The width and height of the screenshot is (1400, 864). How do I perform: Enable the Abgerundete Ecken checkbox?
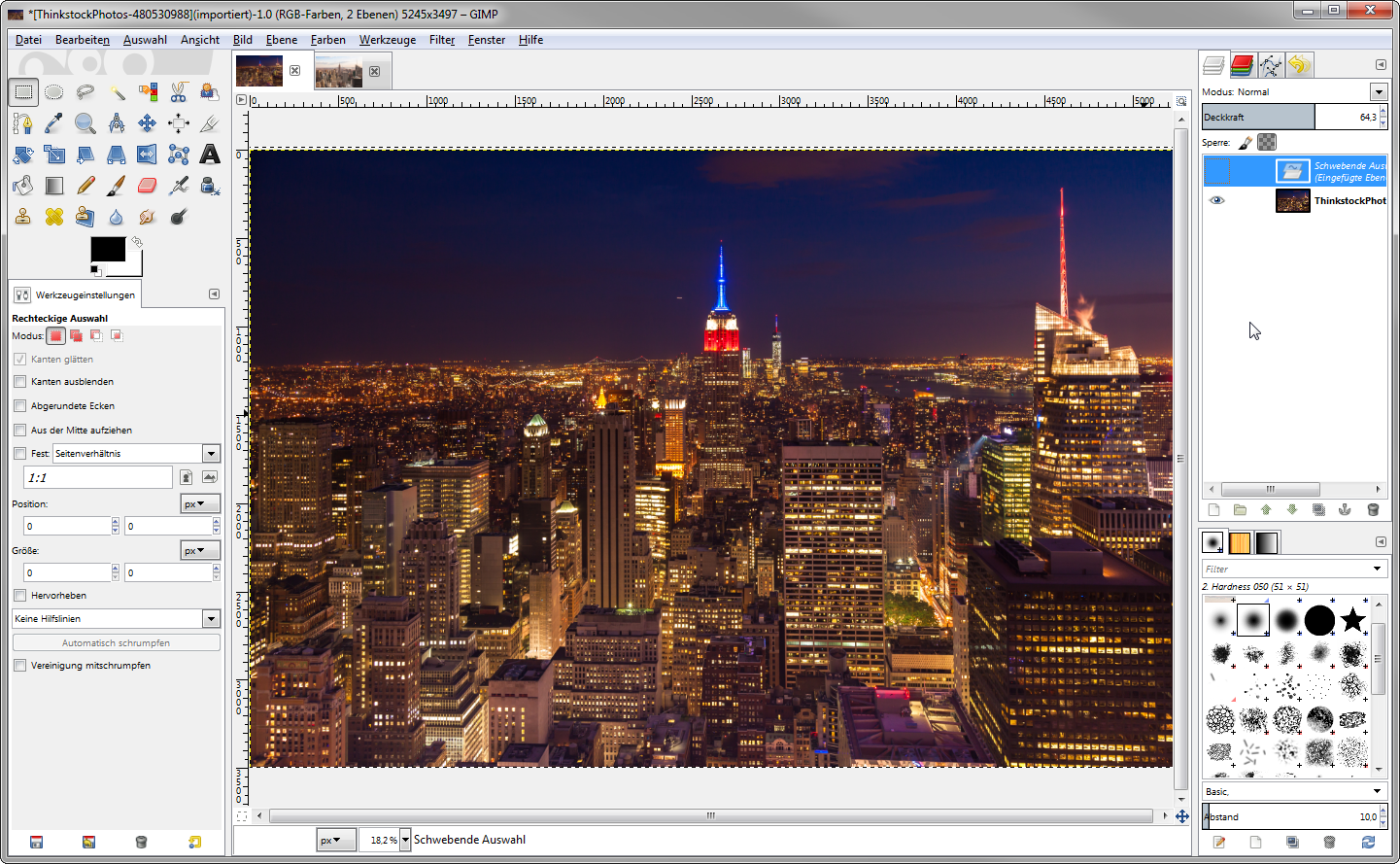(x=20, y=406)
